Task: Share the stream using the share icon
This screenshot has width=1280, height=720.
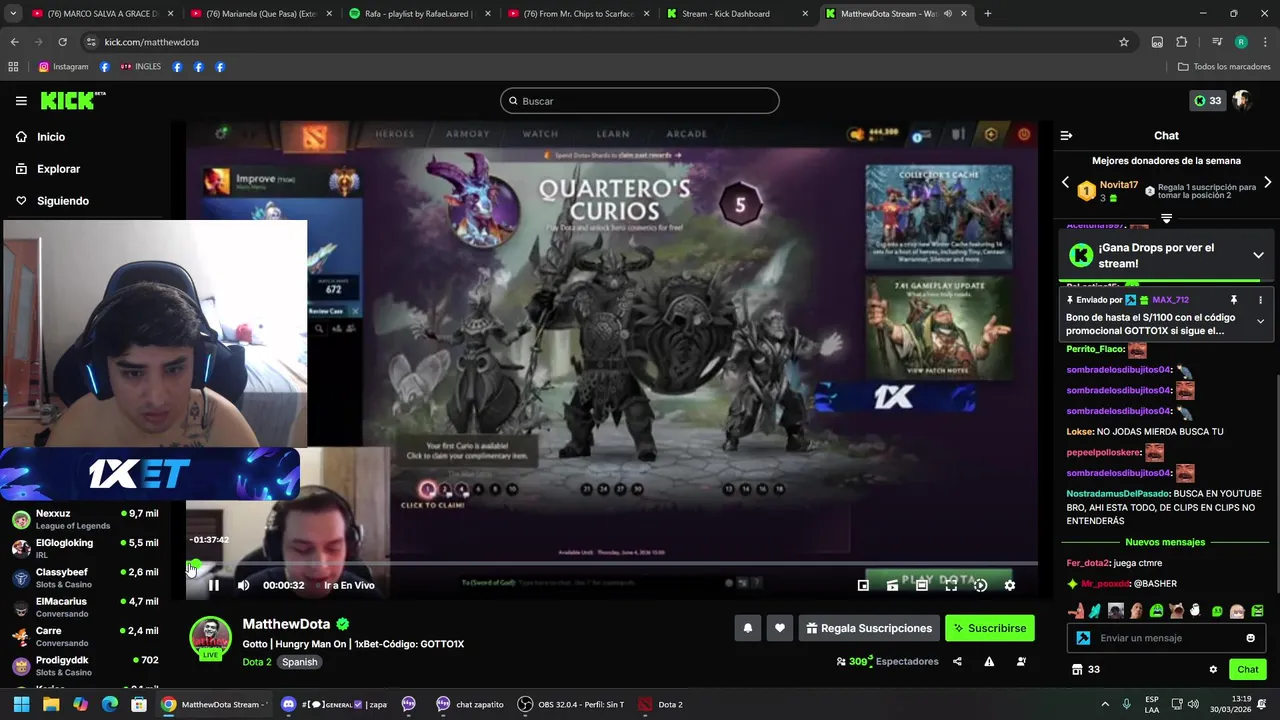Action: [957, 661]
